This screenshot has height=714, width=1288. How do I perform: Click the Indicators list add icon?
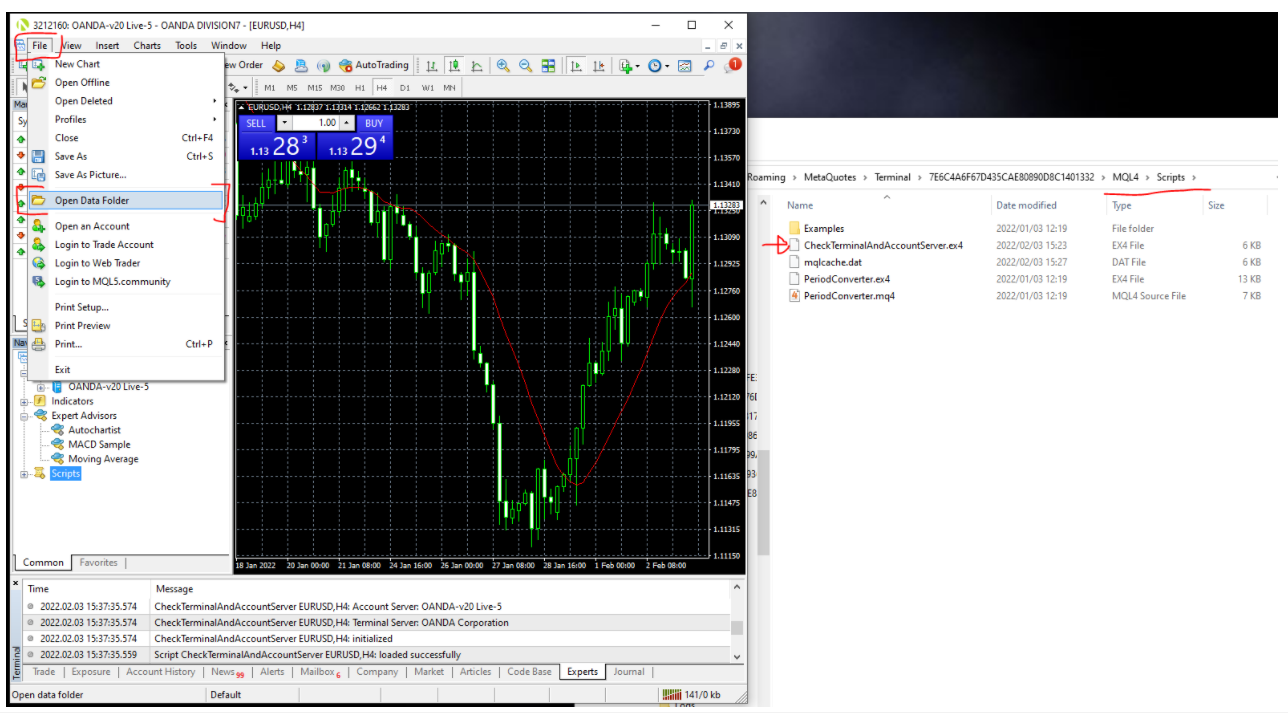[626, 66]
